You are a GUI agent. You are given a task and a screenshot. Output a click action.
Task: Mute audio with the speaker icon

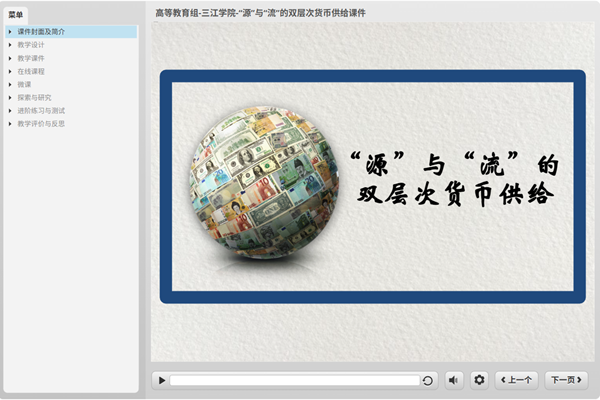click(x=453, y=380)
